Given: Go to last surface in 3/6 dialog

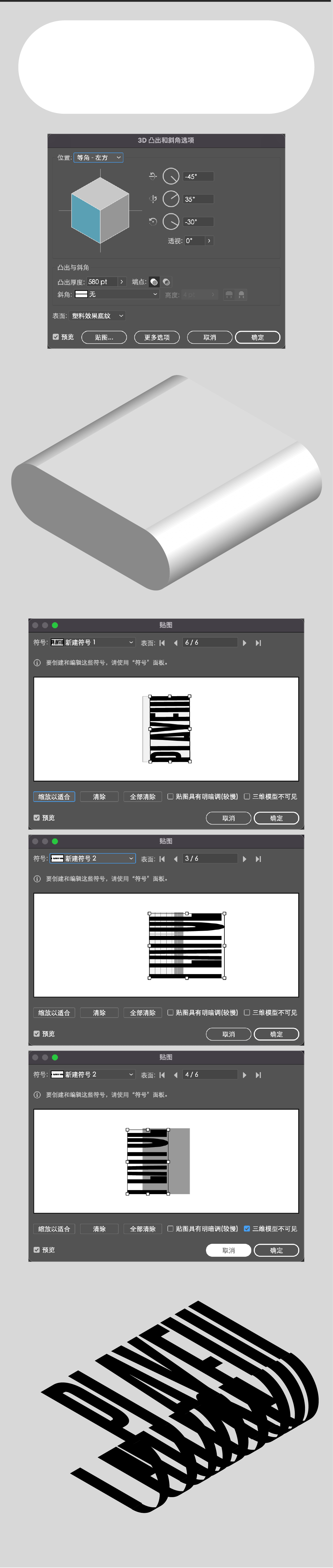Looking at the screenshot, I should tap(258, 859).
